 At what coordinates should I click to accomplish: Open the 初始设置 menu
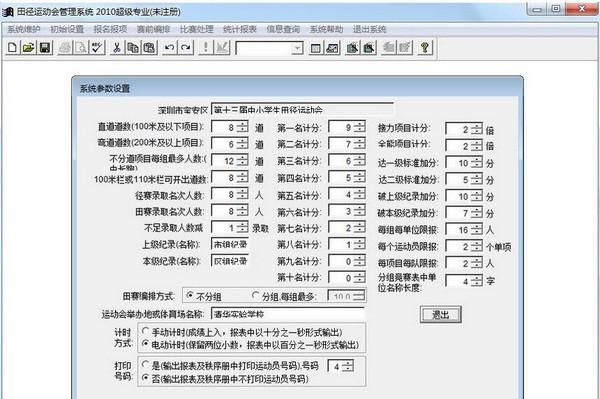pyautogui.click(x=67, y=29)
